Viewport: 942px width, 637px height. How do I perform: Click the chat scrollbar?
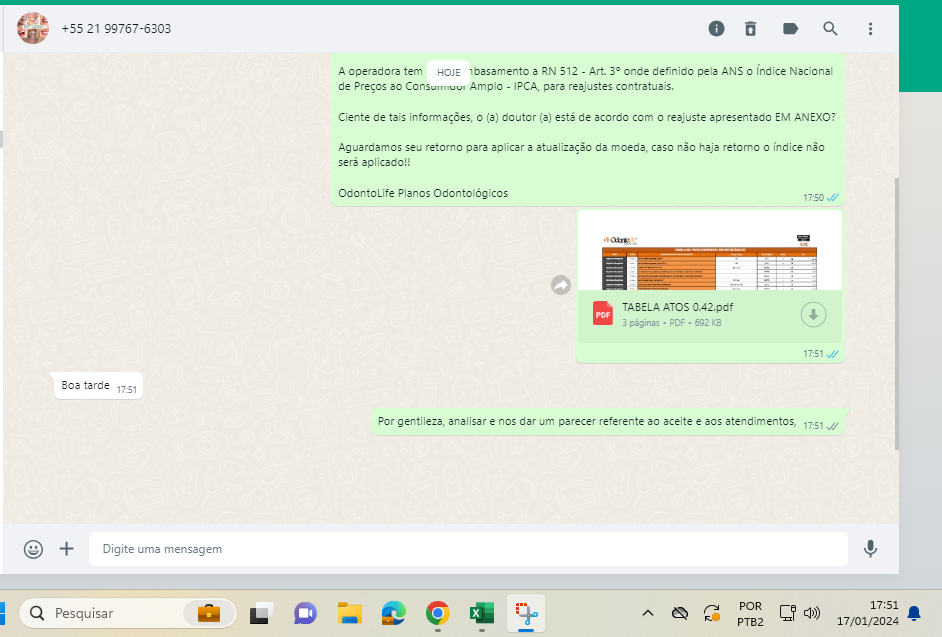pos(896,312)
